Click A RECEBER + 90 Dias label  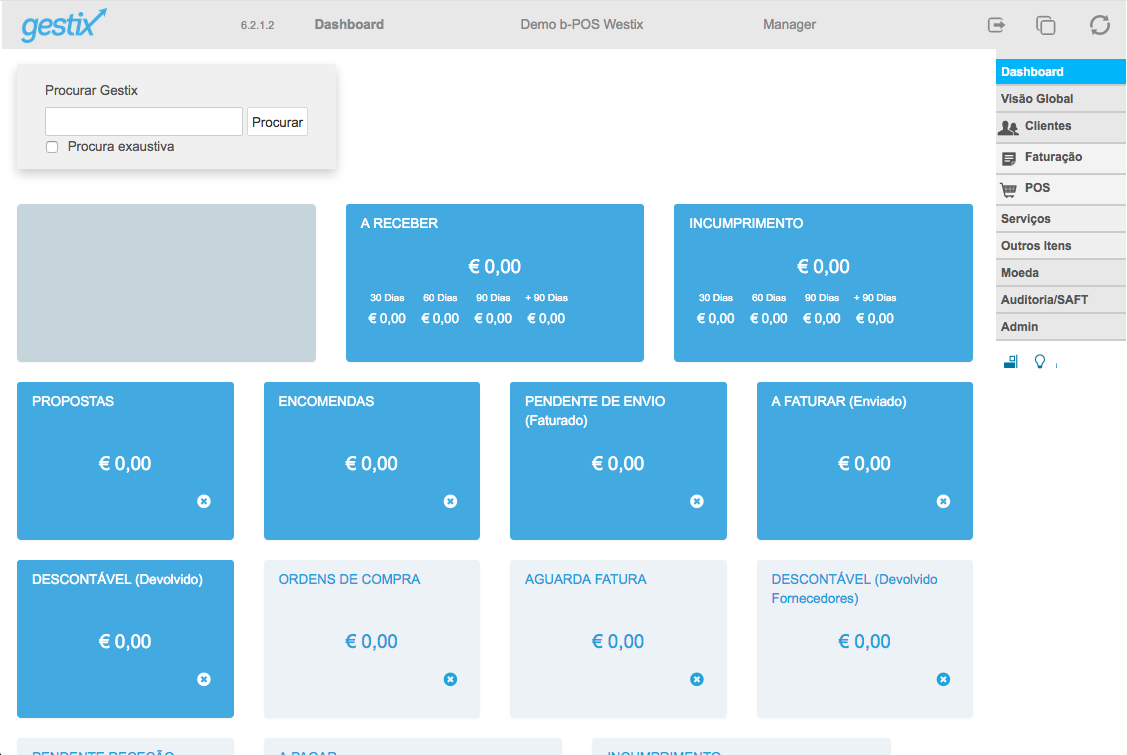(546, 298)
